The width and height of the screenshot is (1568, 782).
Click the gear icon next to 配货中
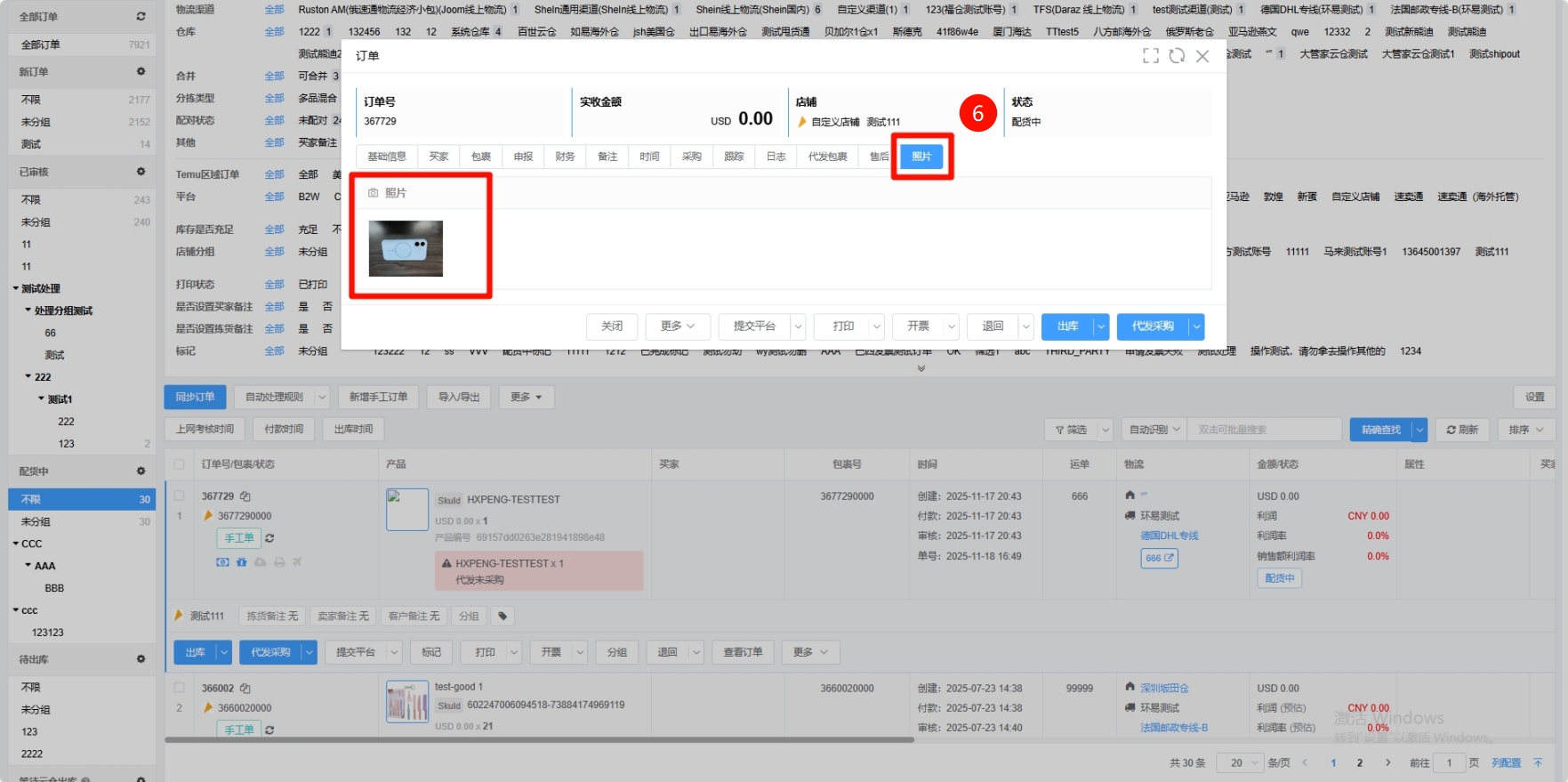tap(141, 471)
